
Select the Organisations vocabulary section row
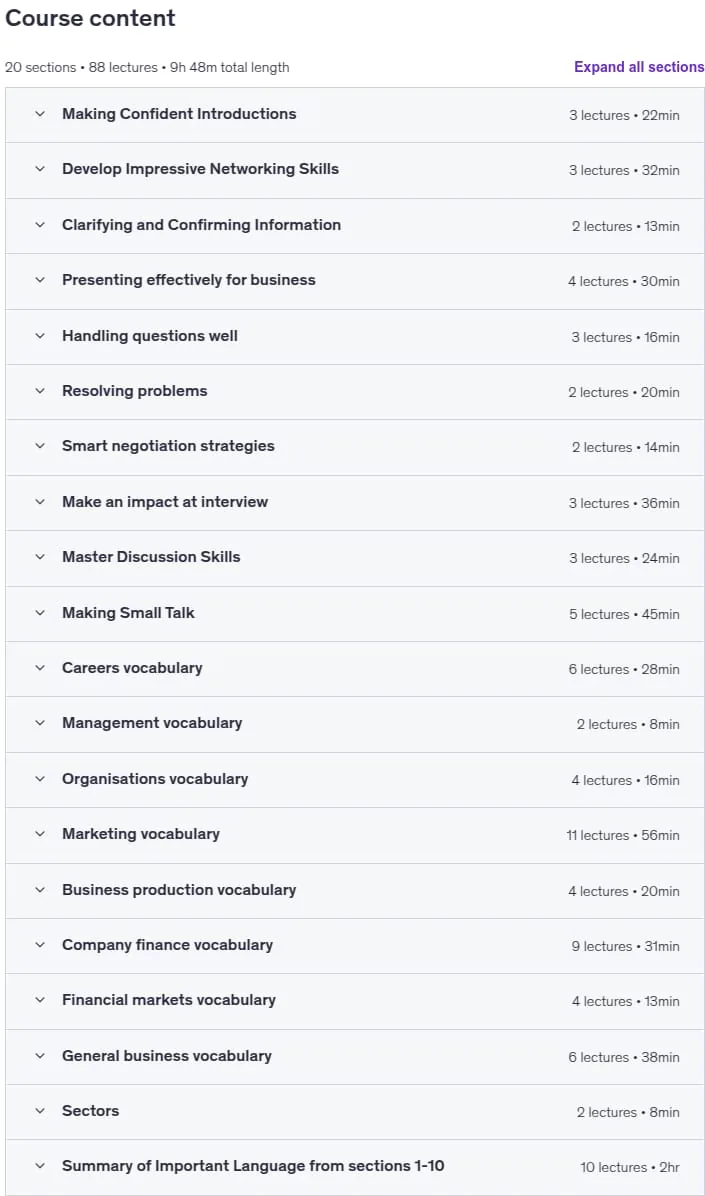[x=355, y=780]
